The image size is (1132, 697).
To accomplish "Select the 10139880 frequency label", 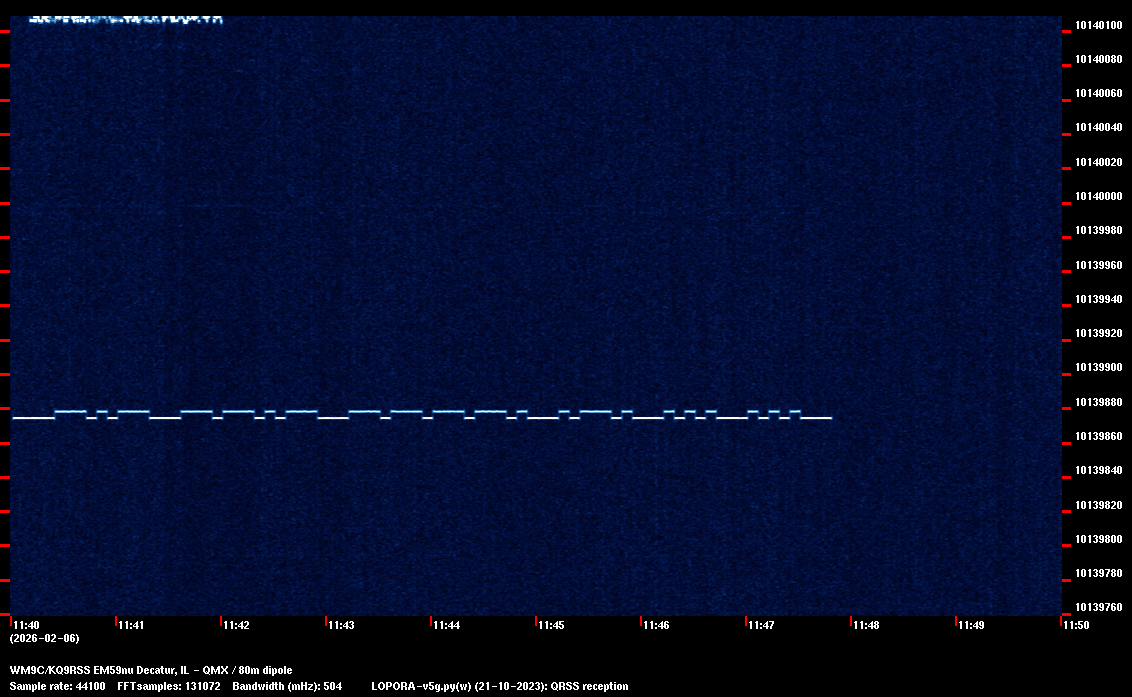I will pos(1097,402).
